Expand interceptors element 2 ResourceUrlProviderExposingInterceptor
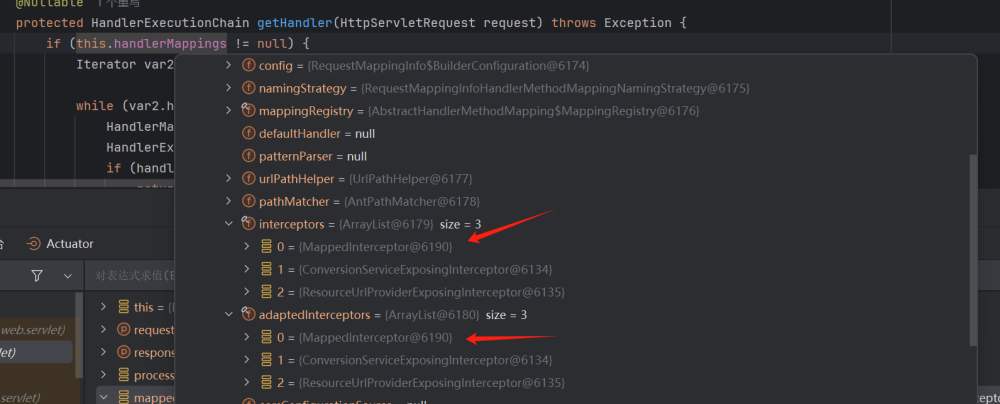Viewport: 1000px width, 404px height. tap(247, 291)
